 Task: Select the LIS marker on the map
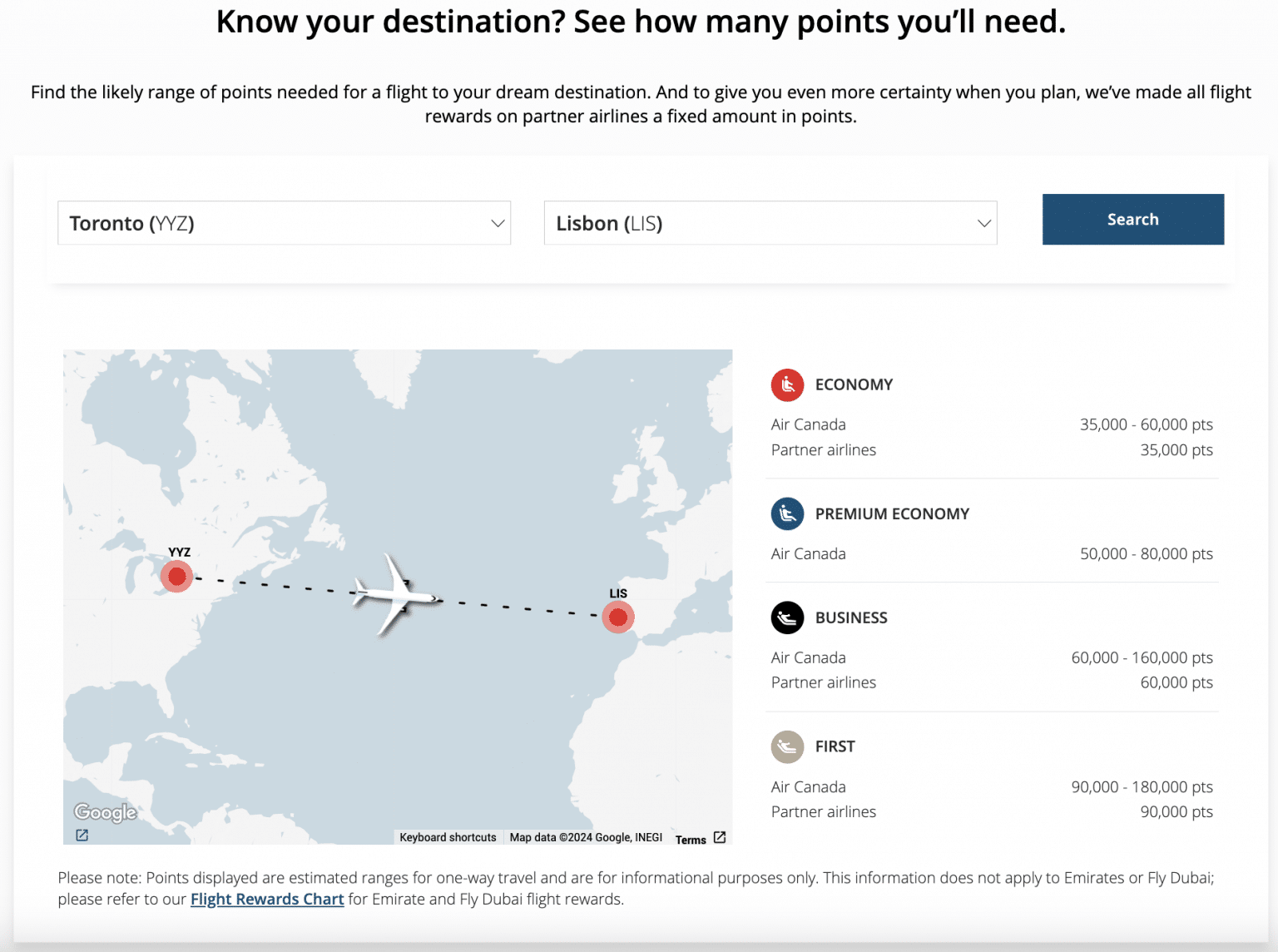(x=618, y=617)
